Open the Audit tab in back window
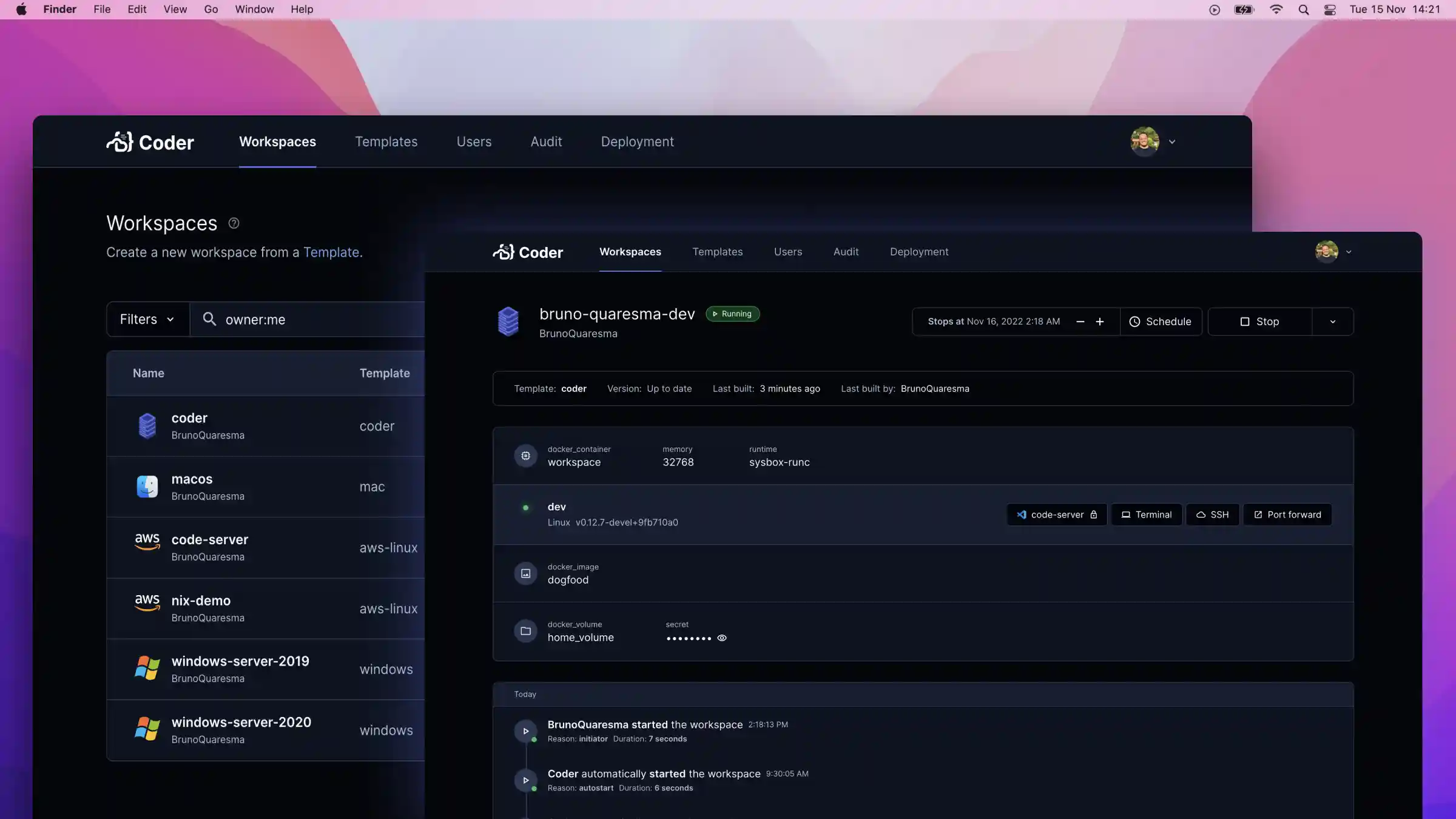This screenshot has height=819, width=1456. [546, 141]
